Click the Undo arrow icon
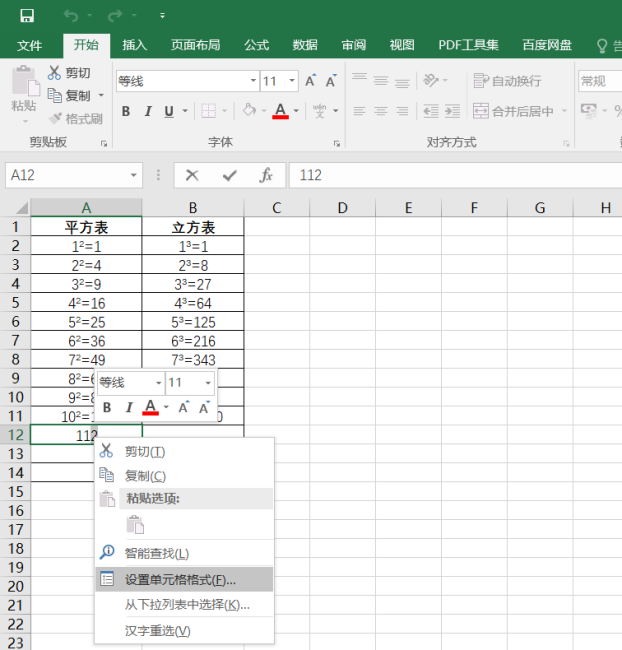Viewport: 622px width, 650px height. pos(71,16)
